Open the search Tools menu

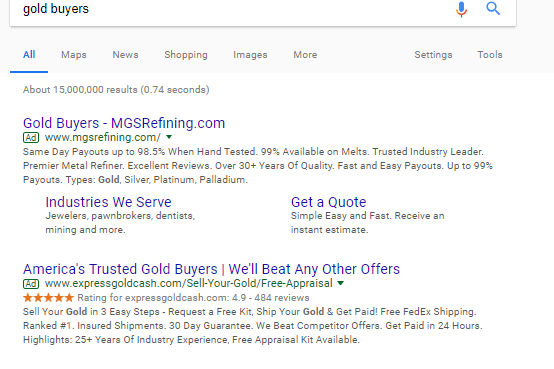point(490,55)
